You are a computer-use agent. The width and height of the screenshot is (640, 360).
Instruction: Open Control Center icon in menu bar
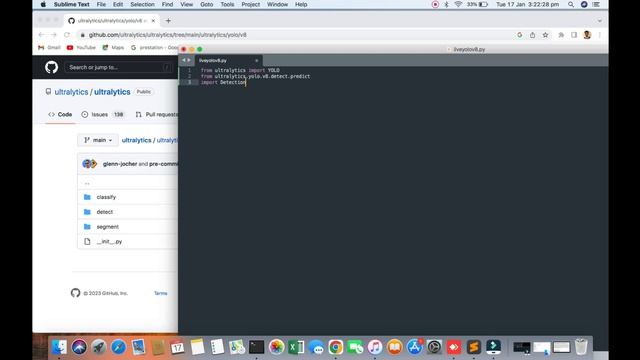pos(596,4)
